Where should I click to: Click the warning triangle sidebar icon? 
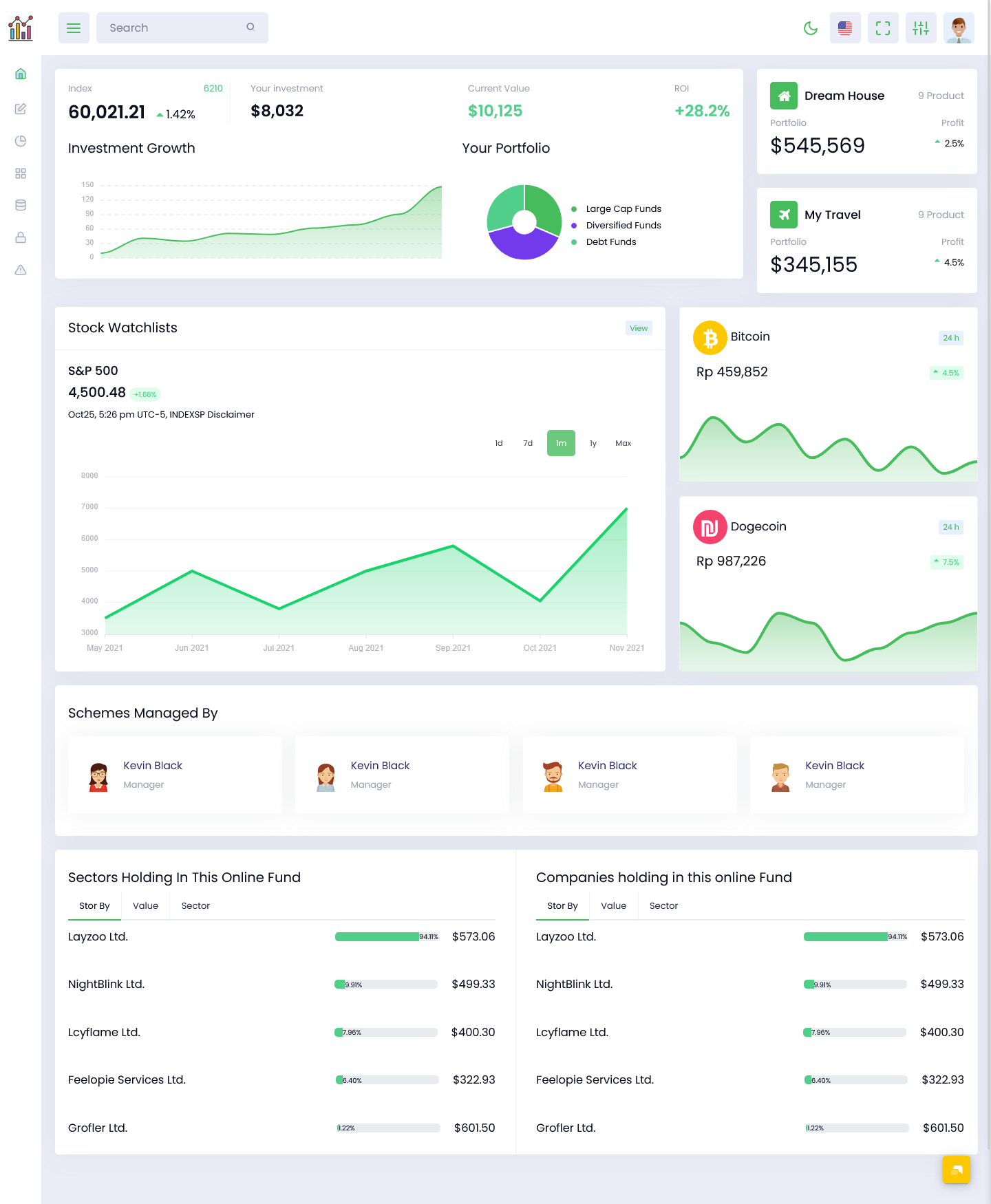coord(21,270)
